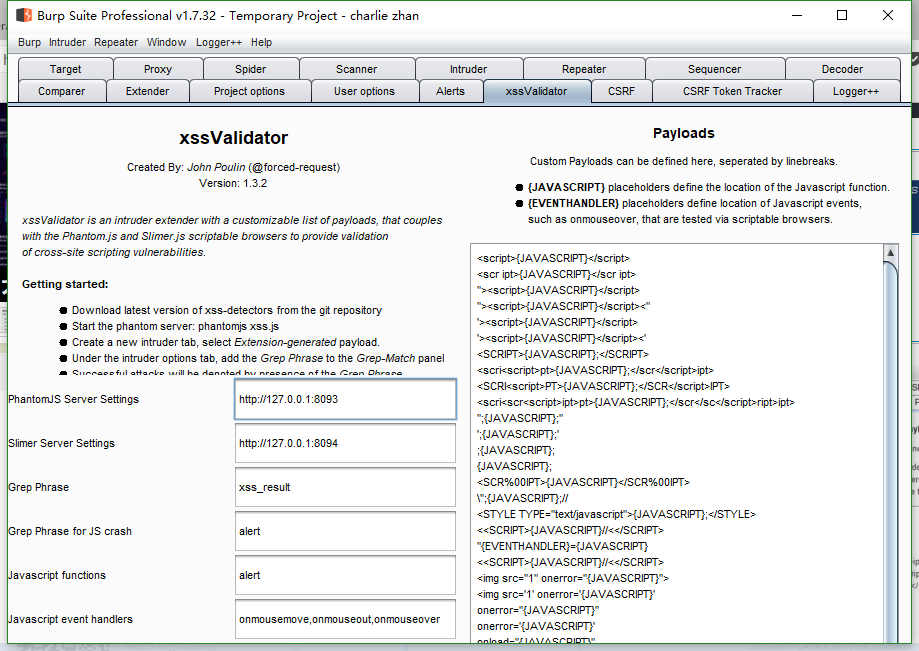919x651 pixels.
Task: Focus the Slimer Server Settings field
Action: pos(345,443)
